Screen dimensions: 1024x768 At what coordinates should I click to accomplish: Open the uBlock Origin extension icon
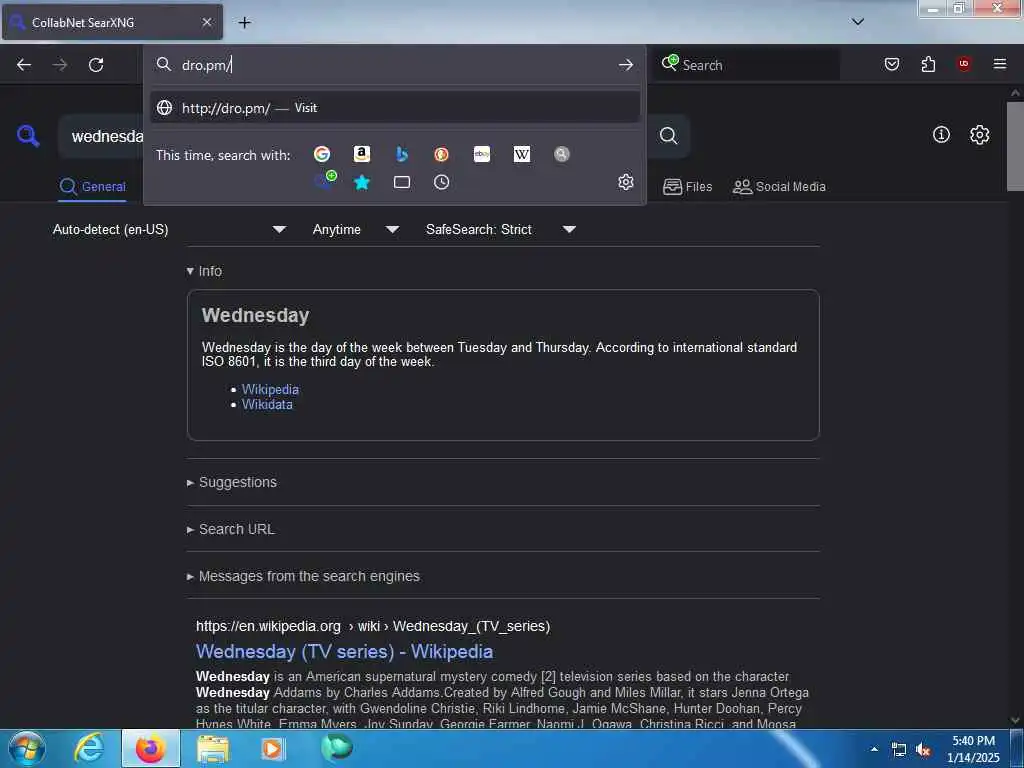(964, 64)
